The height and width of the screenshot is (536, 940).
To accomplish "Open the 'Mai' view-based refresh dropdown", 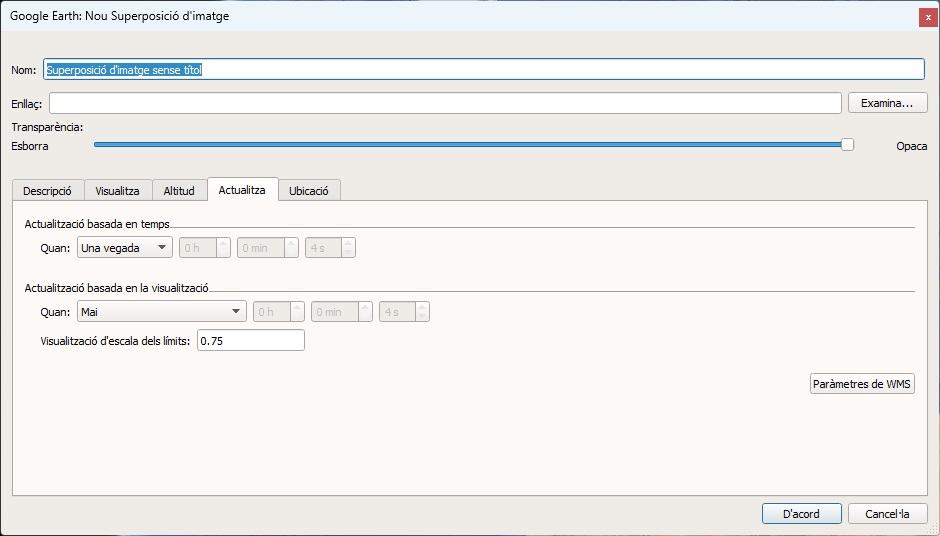I will (x=161, y=312).
